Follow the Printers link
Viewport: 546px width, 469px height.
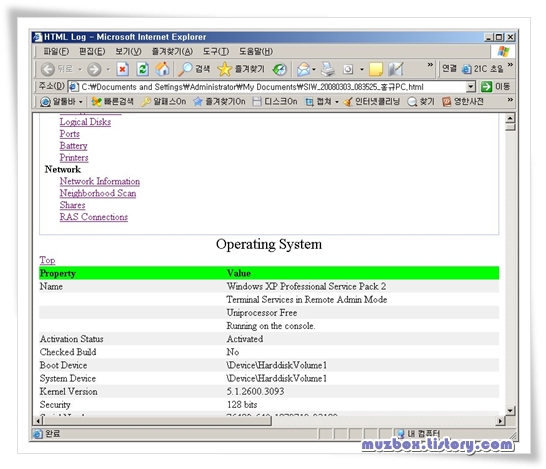pos(74,157)
